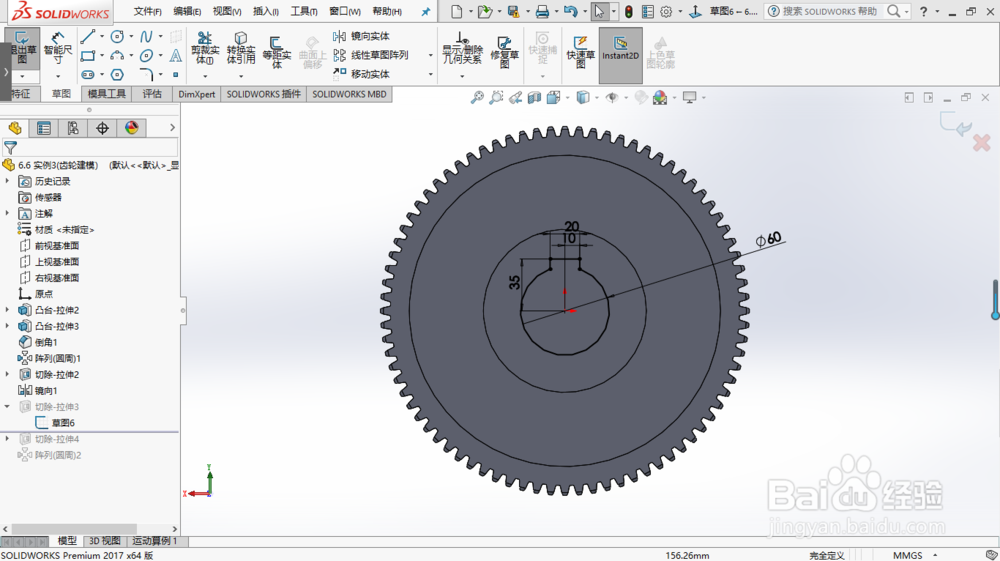
Task: Click Repair Sketch (修复草图)
Action: click(x=504, y=51)
